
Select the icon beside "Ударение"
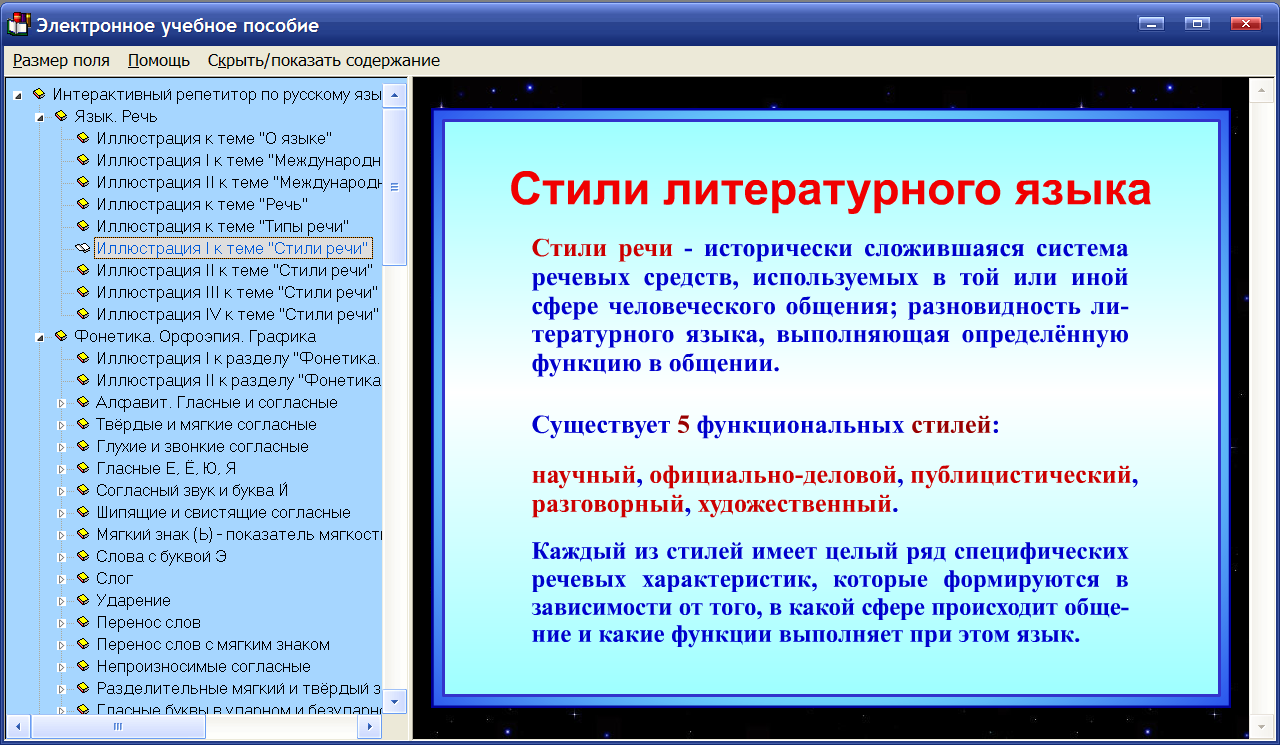pos(80,600)
